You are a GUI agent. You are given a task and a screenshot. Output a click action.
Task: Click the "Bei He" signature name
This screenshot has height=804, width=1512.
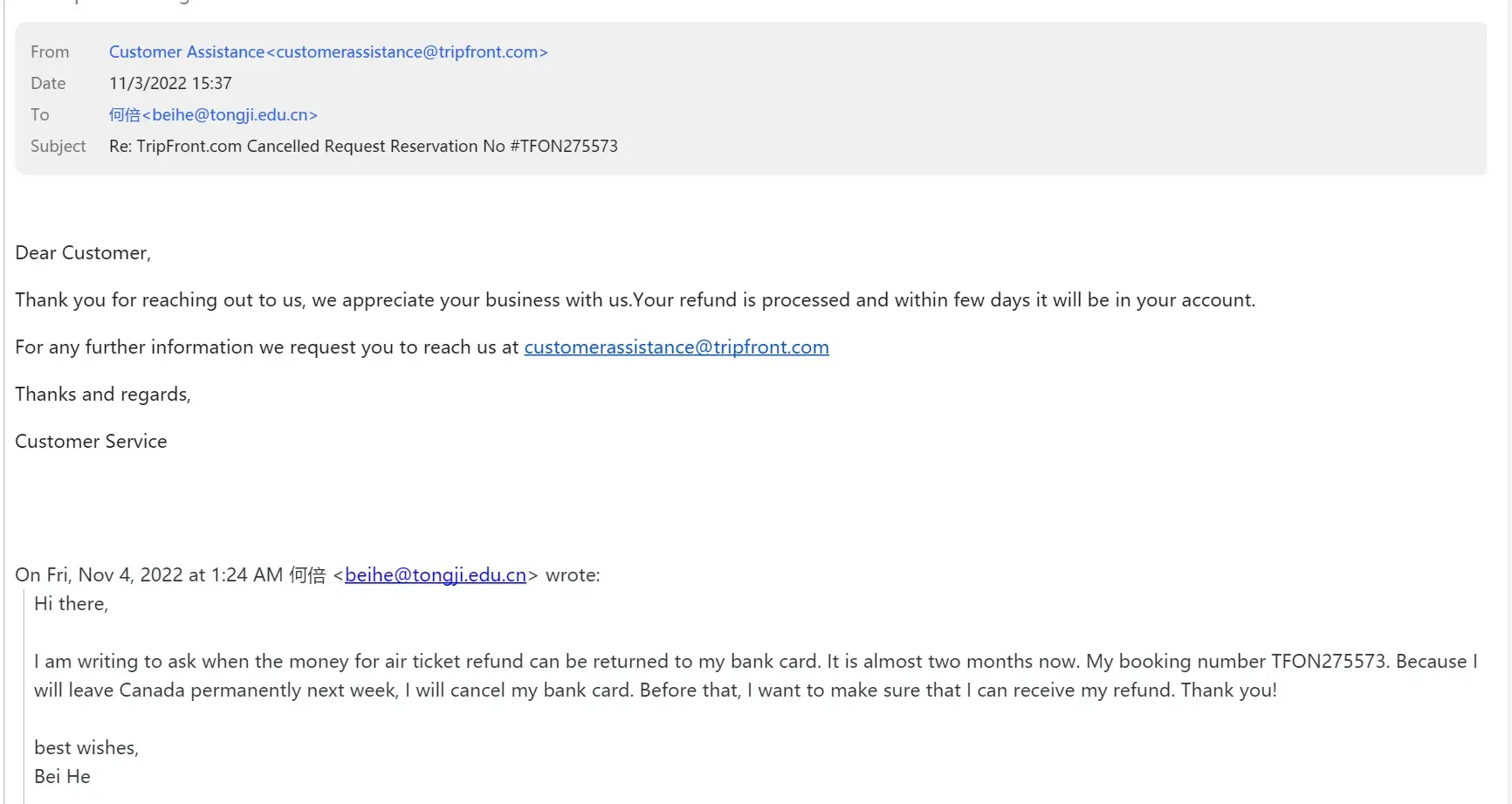tap(62, 777)
